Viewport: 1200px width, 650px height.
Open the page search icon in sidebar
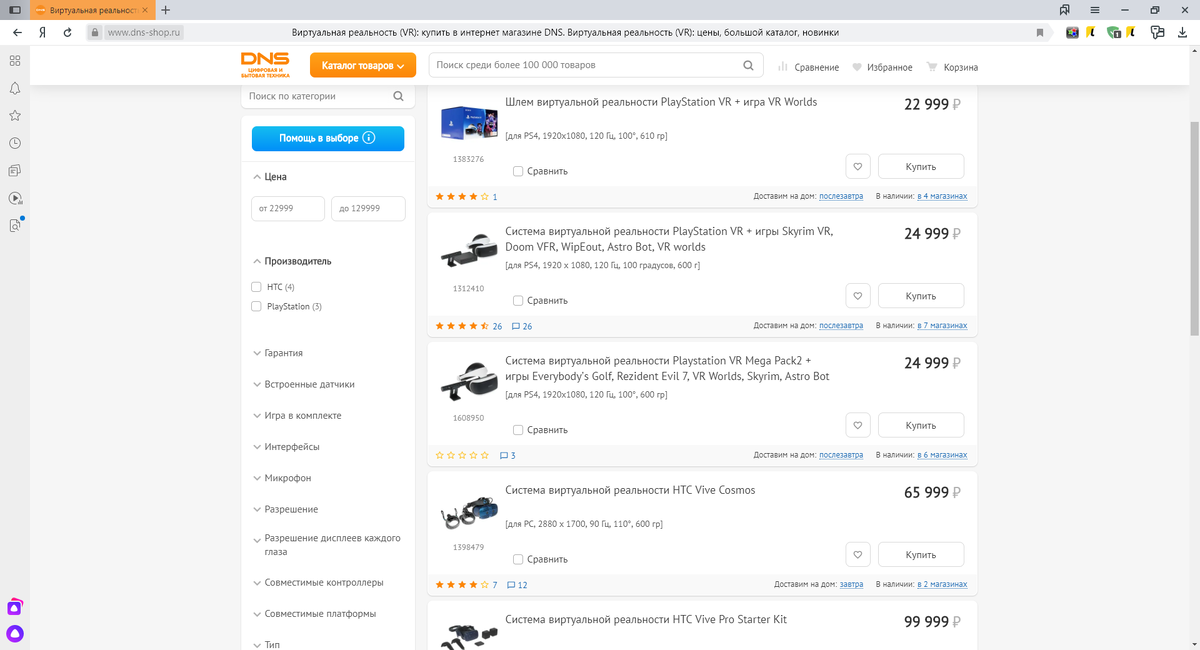click(15, 226)
